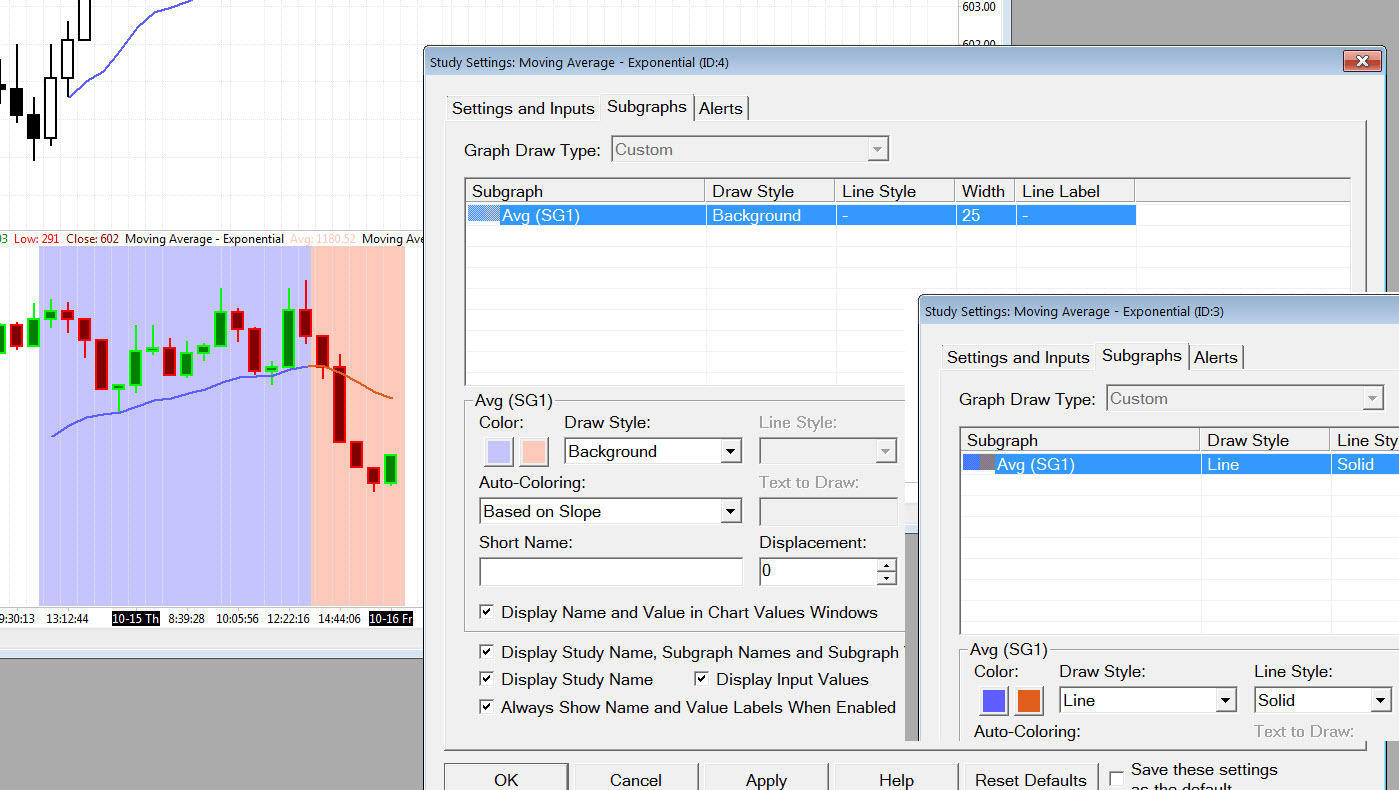
Task: Open Help for study settings
Action: (x=896, y=779)
